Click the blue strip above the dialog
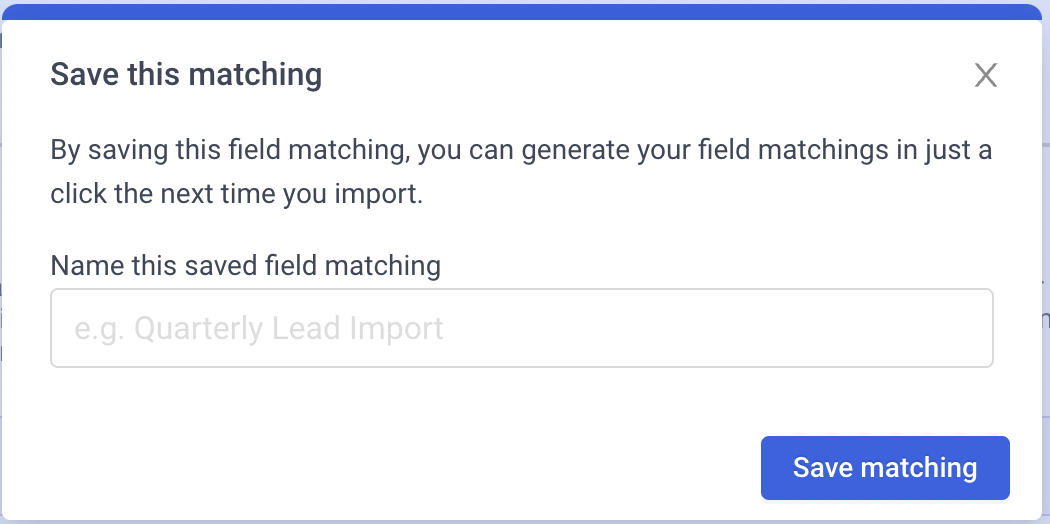1050x524 pixels. click(x=525, y=11)
